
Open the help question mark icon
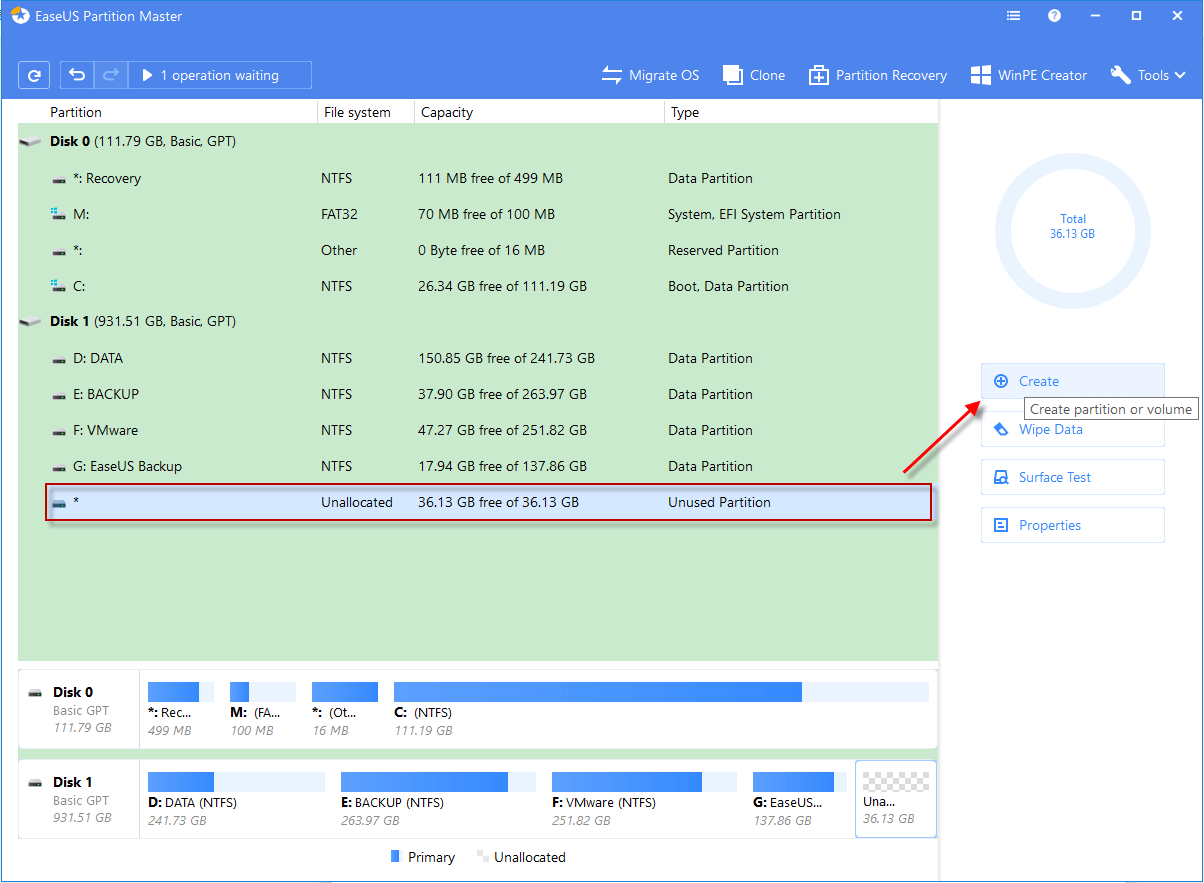tap(1054, 16)
